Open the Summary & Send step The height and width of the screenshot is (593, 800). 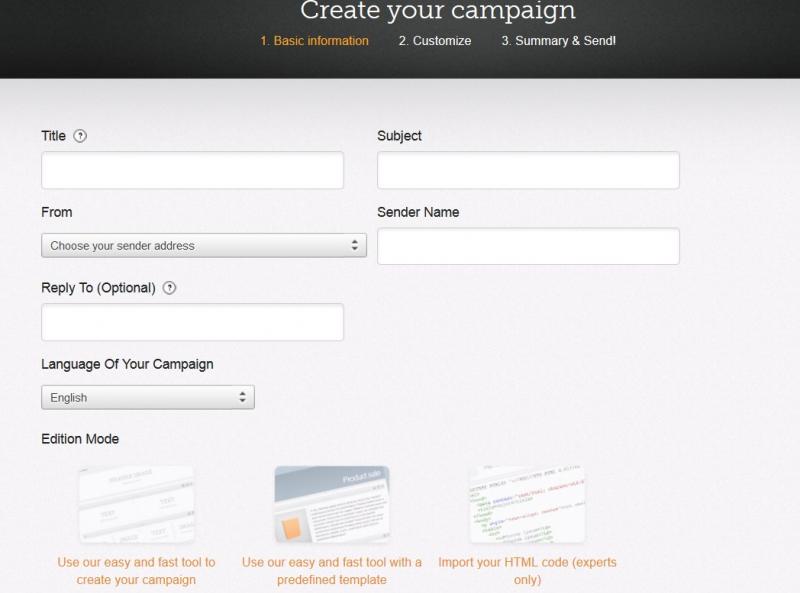pyautogui.click(x=558, y=41)
